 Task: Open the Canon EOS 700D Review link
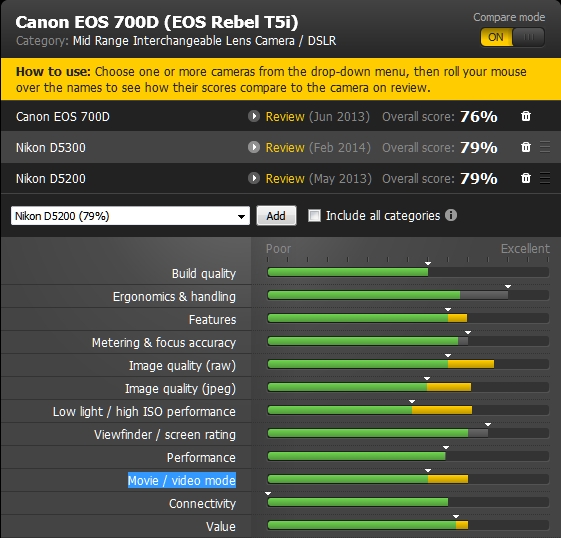tap(285, 117)
